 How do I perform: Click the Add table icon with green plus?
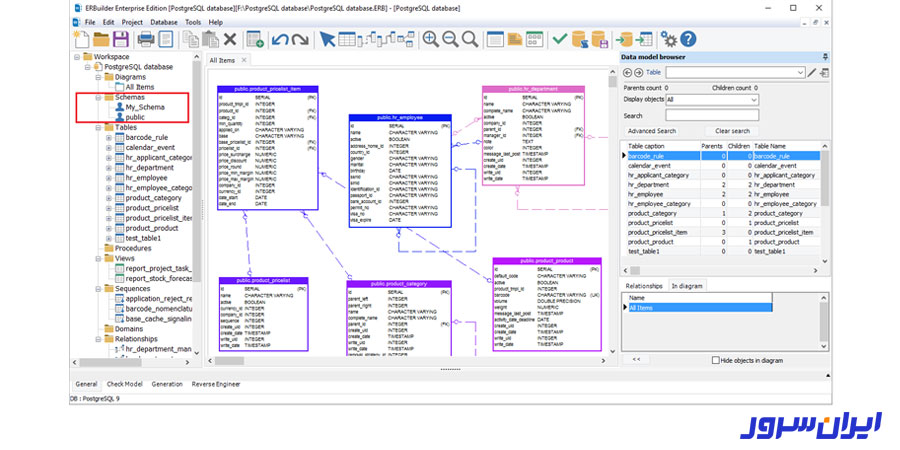(x=255, y=39)
